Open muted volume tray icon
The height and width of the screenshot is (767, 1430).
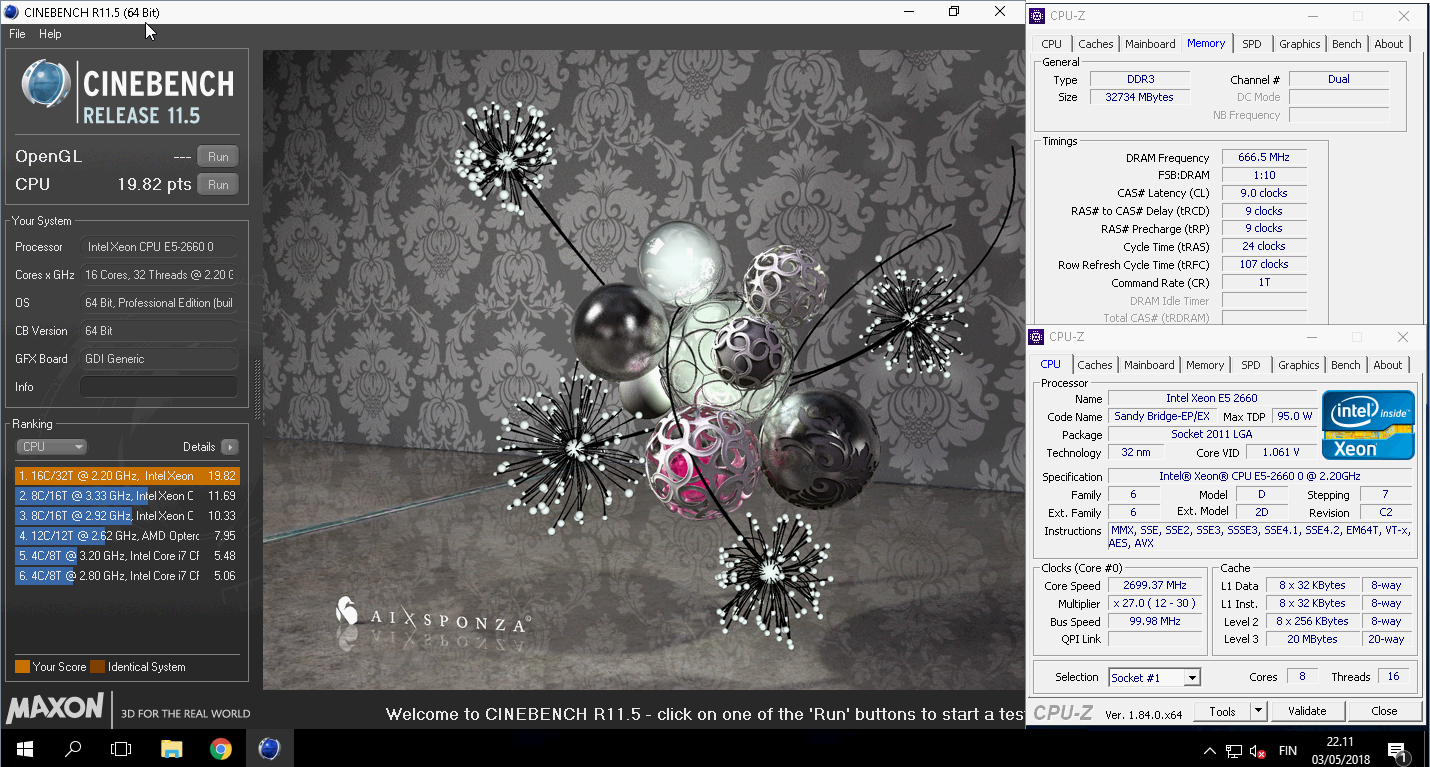pyautogui.click(x=1258, y=750)
